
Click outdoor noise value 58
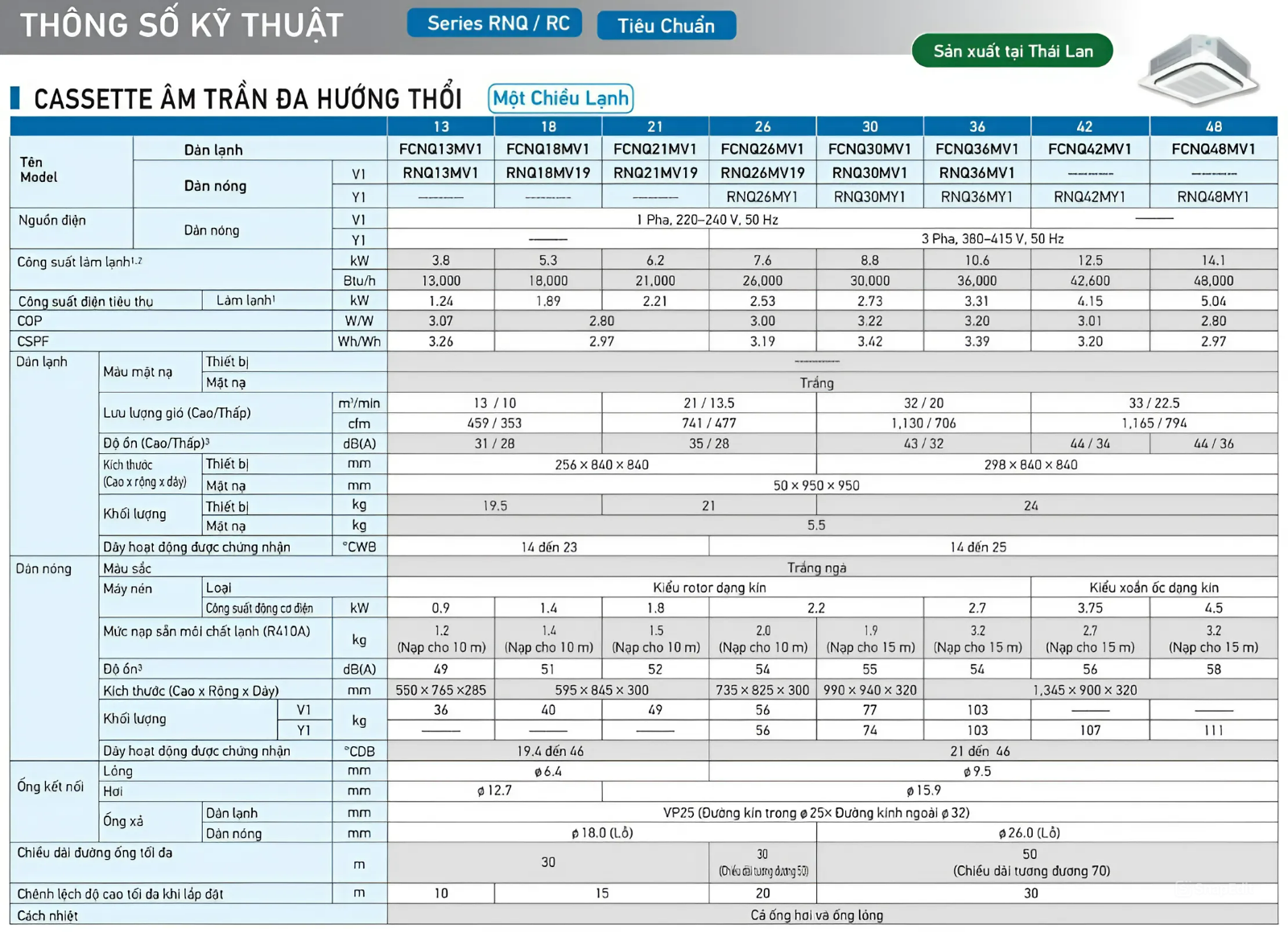click(x=1214, y=669)
